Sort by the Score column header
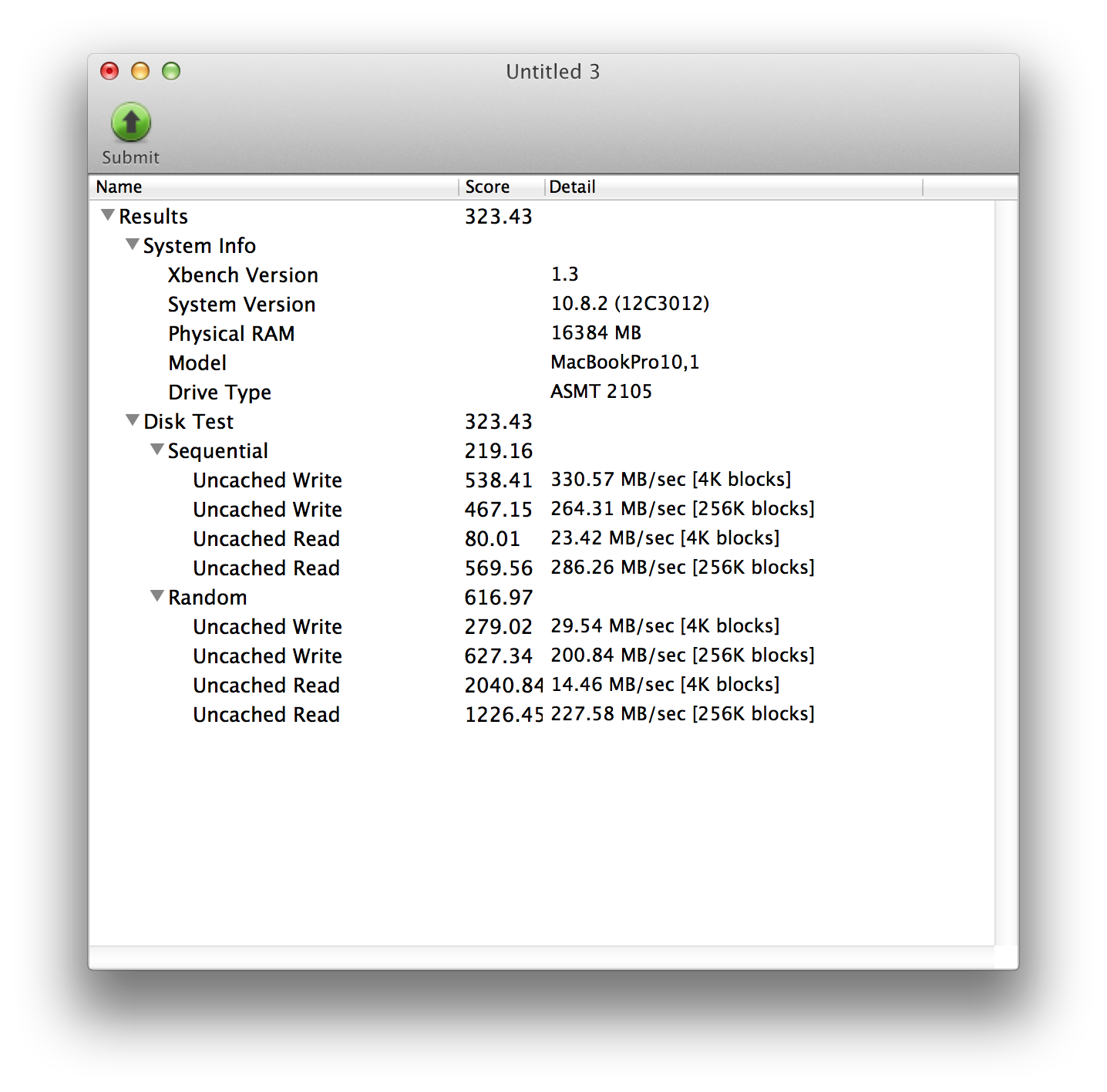The height and width of the screenshot is (1092, 1107). point(502,187)
